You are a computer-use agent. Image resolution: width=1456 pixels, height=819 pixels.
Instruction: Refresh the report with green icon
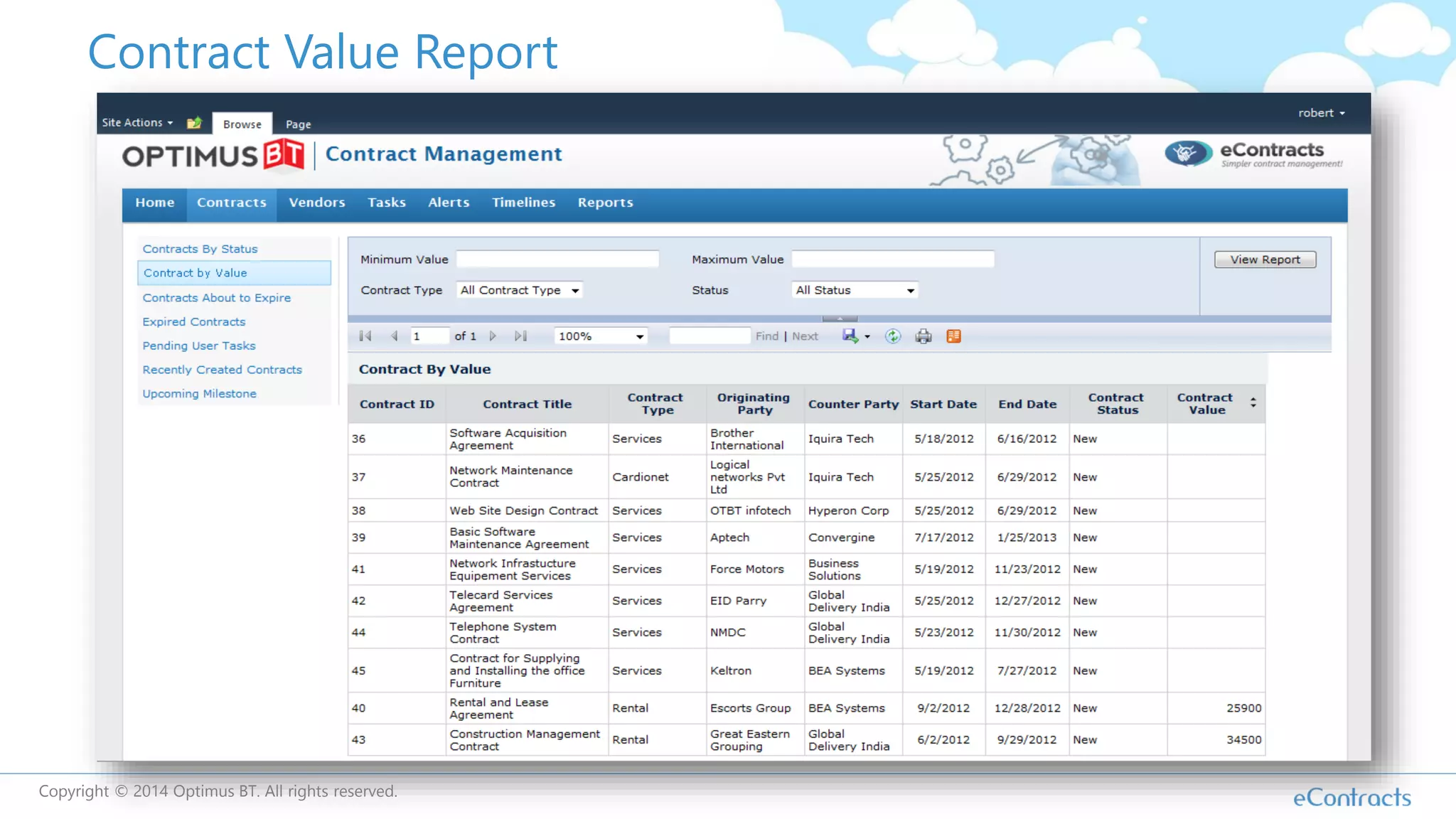[893, 336]
